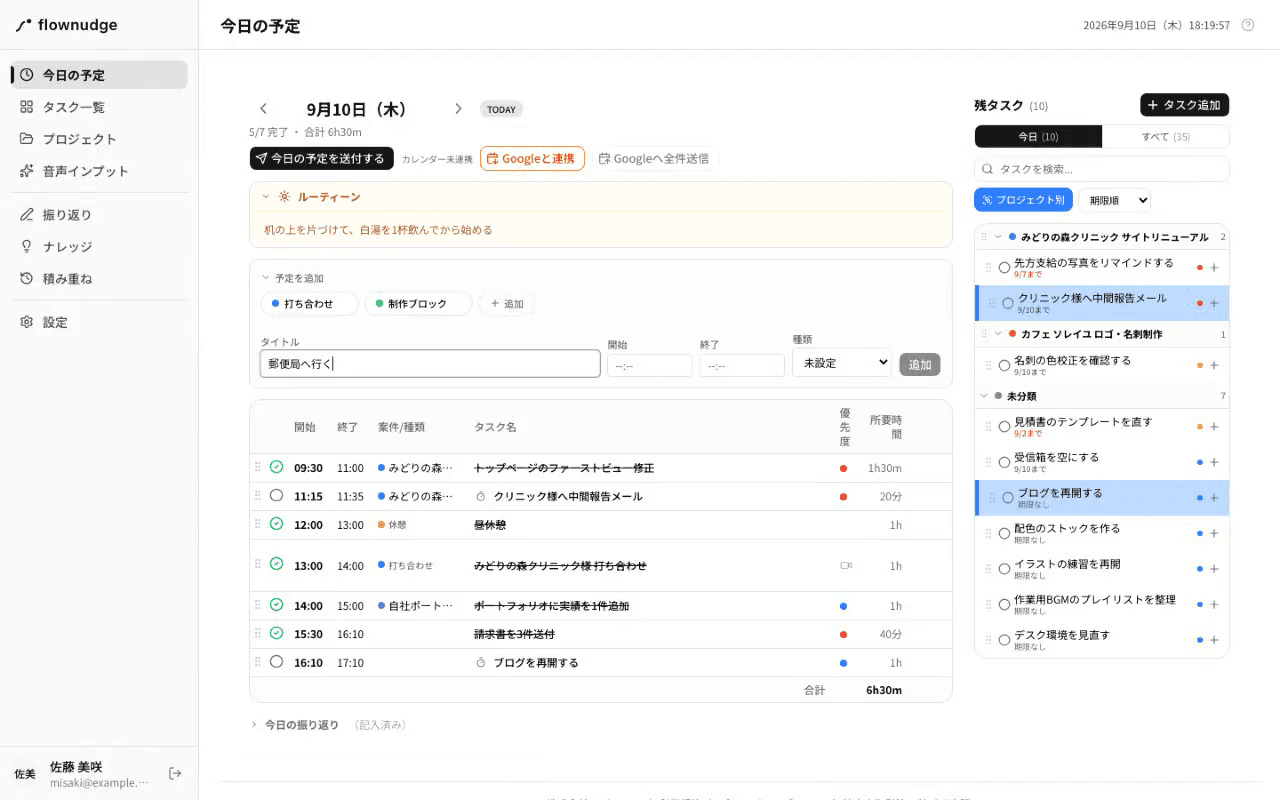This screenshot has height=800, width=1280.
Task: Collapse カフェ ソレイユ ロゴ・名刺制作 group
Action: 998,334
